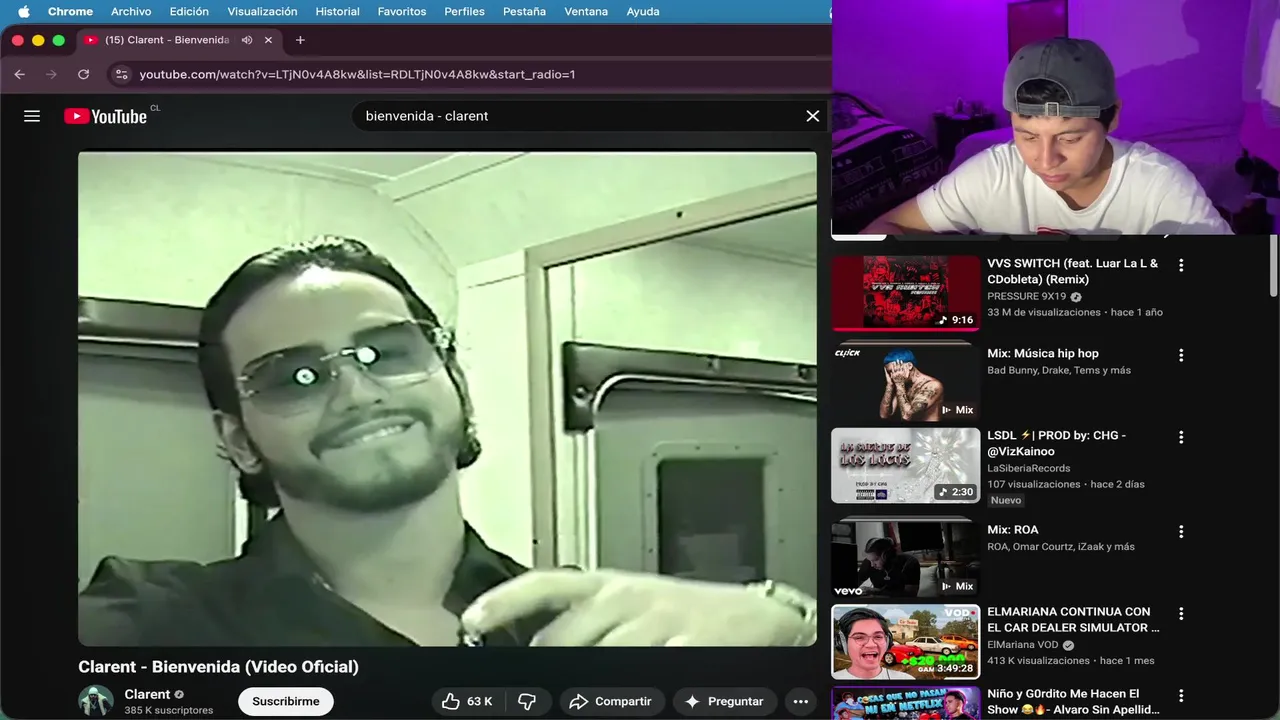The width and height of the screenshot is (1280, 720).
Task: Open more actions under the video
Action: tap(800, 701)
